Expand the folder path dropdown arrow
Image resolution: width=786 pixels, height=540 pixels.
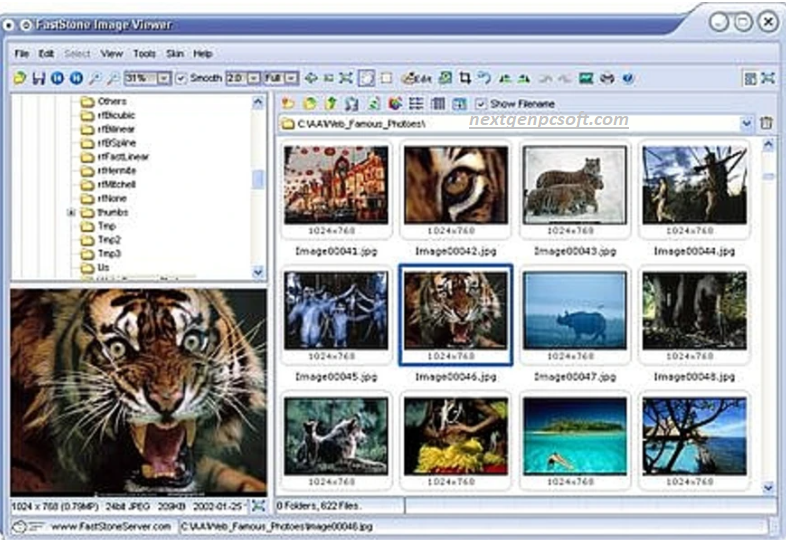click(747, 123)
